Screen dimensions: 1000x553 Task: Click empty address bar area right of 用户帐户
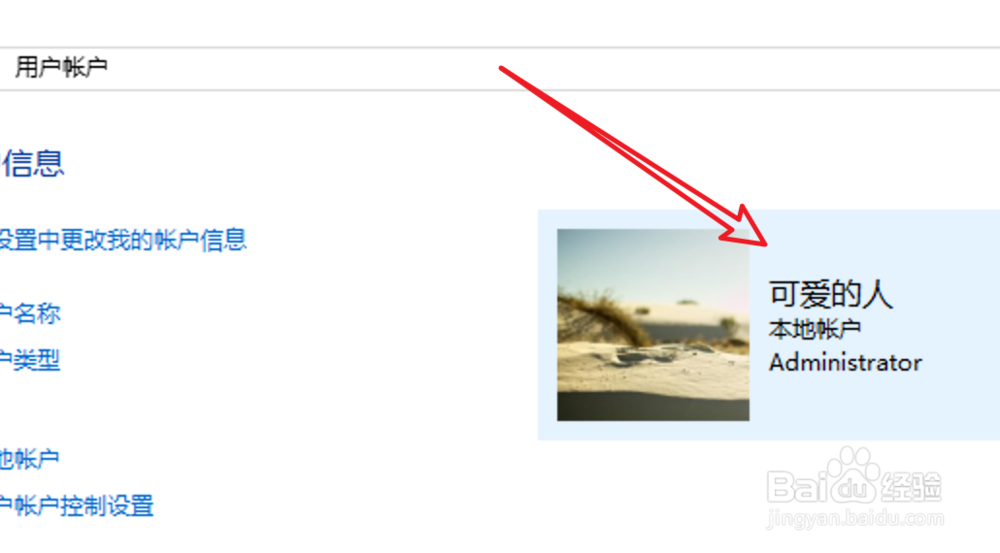[548, 68]
